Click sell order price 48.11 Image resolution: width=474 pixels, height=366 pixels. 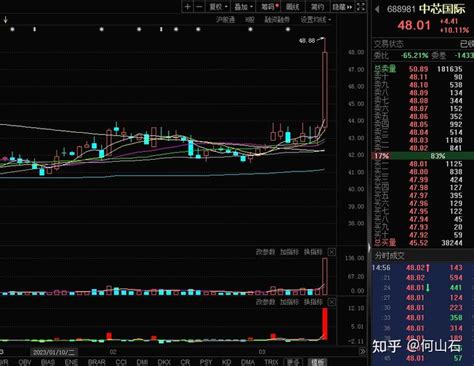[418, 77]
